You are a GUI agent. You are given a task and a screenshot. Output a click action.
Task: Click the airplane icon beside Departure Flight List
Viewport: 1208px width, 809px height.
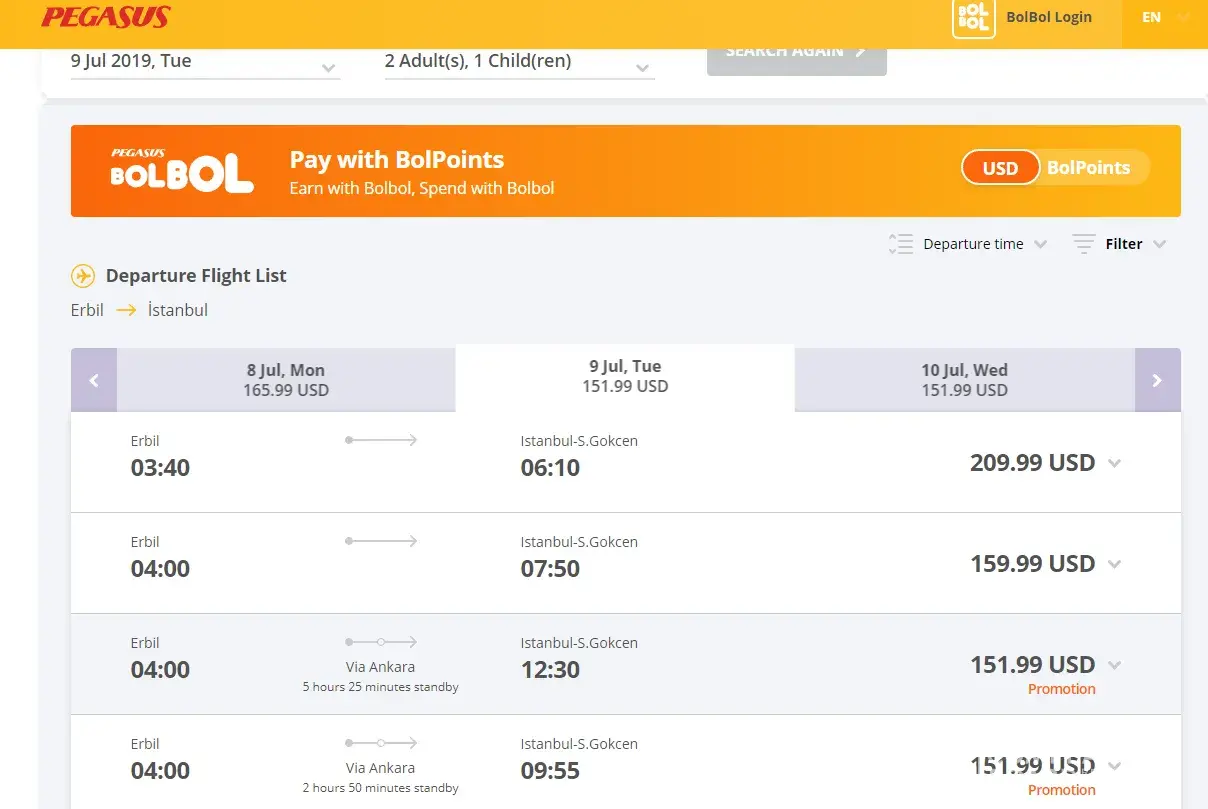point(83,276)
